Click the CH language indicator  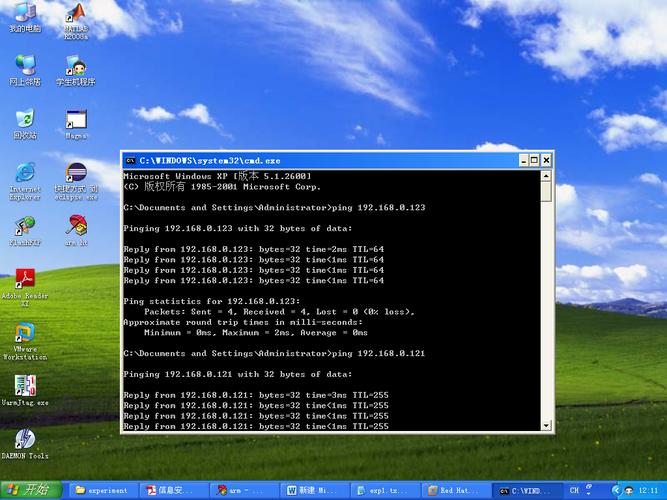[x=574, y=490]
